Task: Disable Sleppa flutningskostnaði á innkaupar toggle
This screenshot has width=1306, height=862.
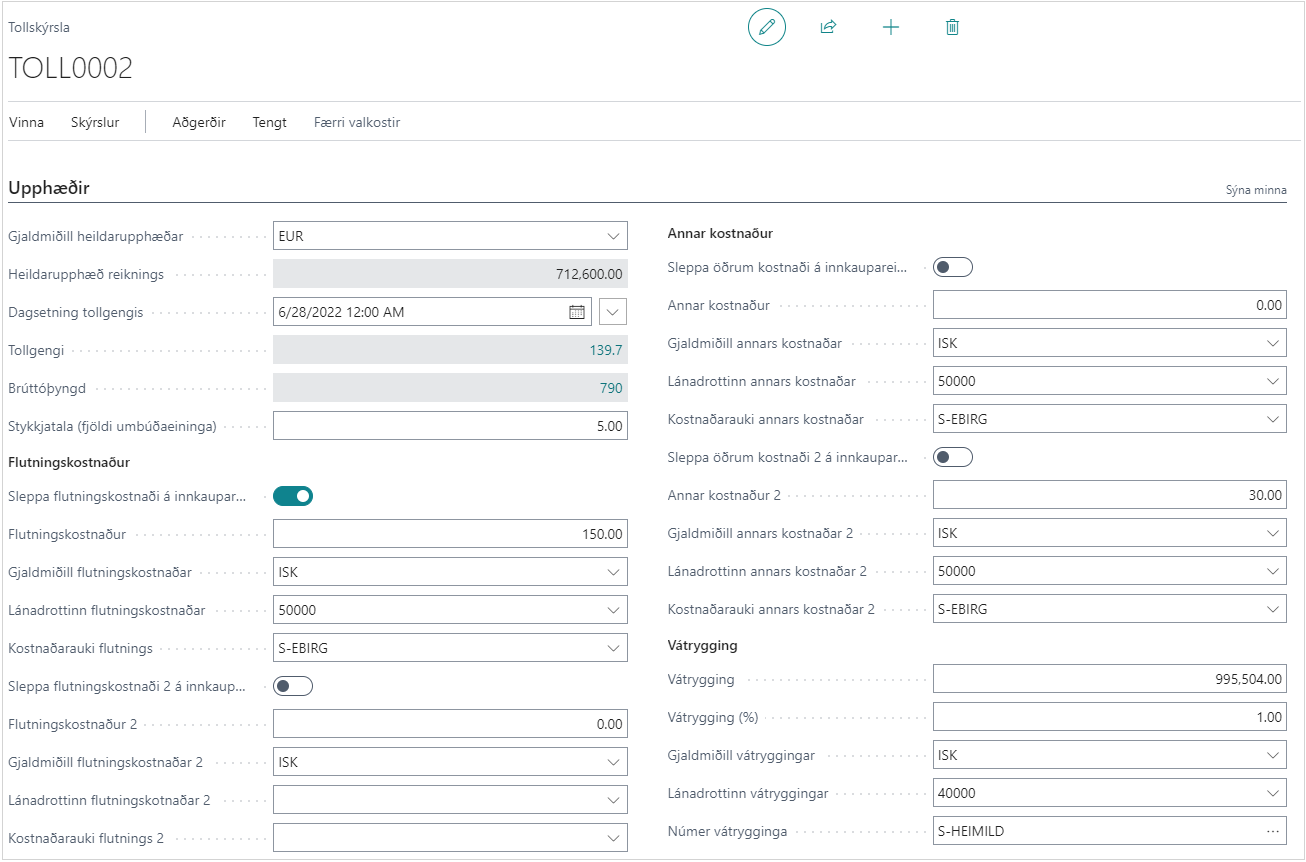Action: (293, 496)
